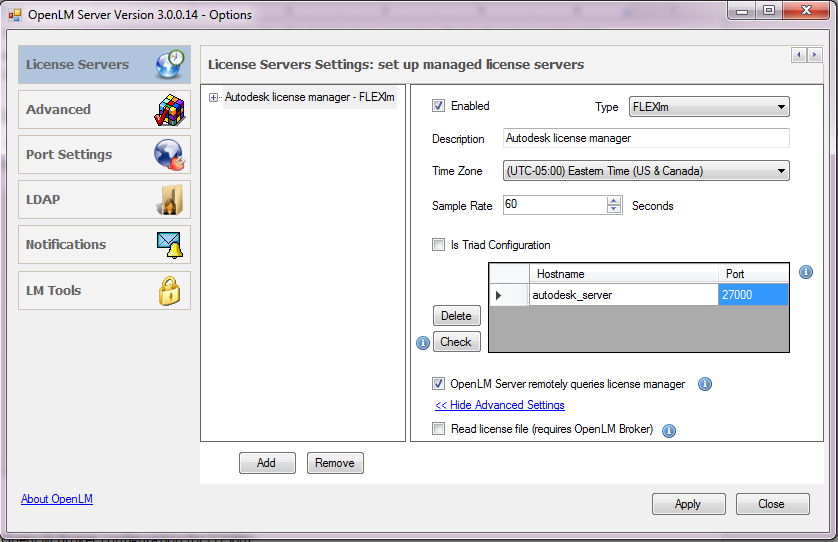Uncheck the Enabled checkbox
This screenshot has width=838, height=542.
438,106
